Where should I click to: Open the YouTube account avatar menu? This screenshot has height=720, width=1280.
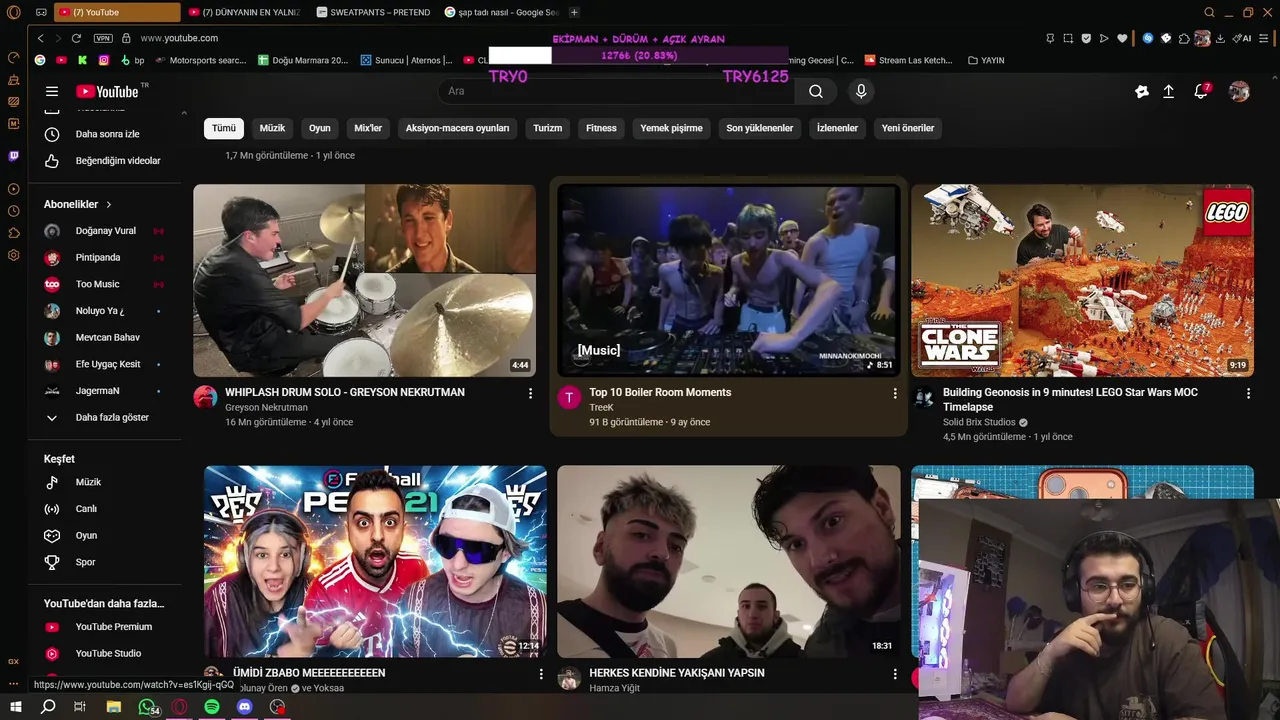pos(1239,91)
